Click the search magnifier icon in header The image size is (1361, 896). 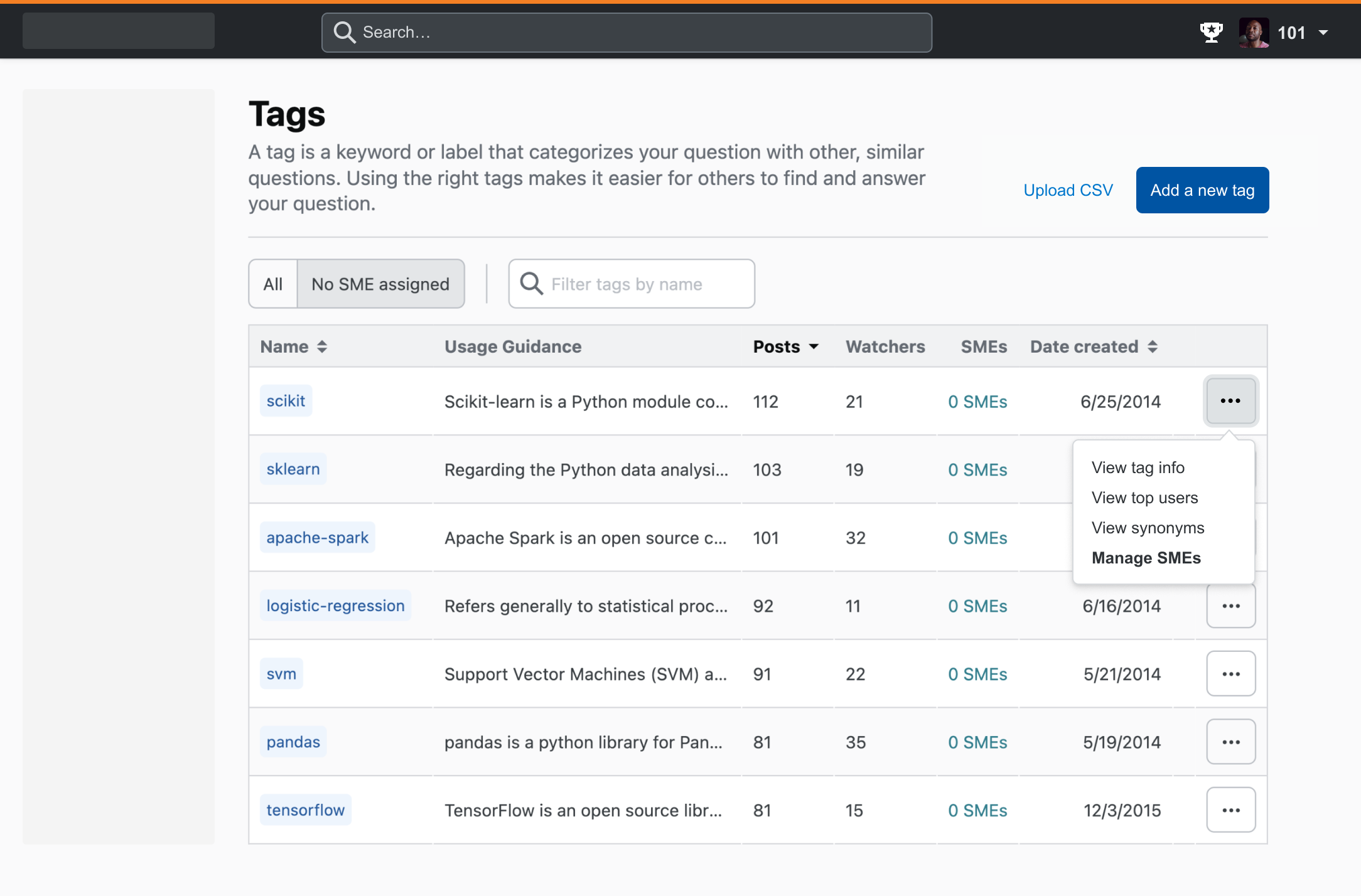click(x=345, y=32)
